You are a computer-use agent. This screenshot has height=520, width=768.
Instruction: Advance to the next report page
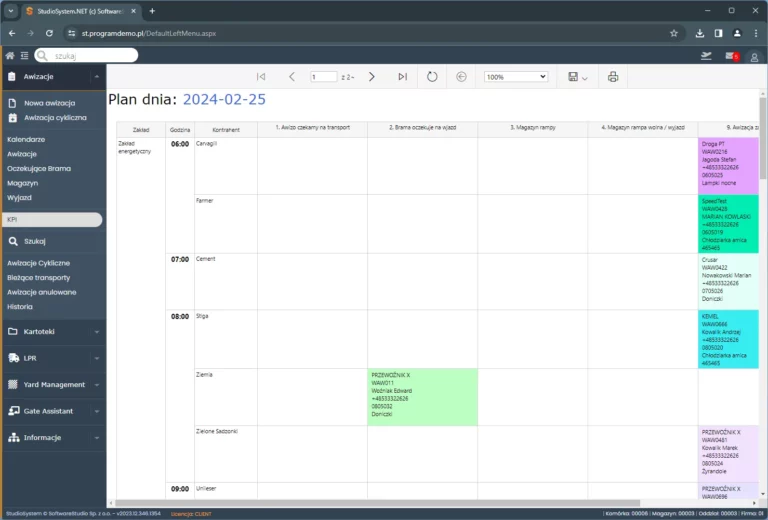click(371, 77)
